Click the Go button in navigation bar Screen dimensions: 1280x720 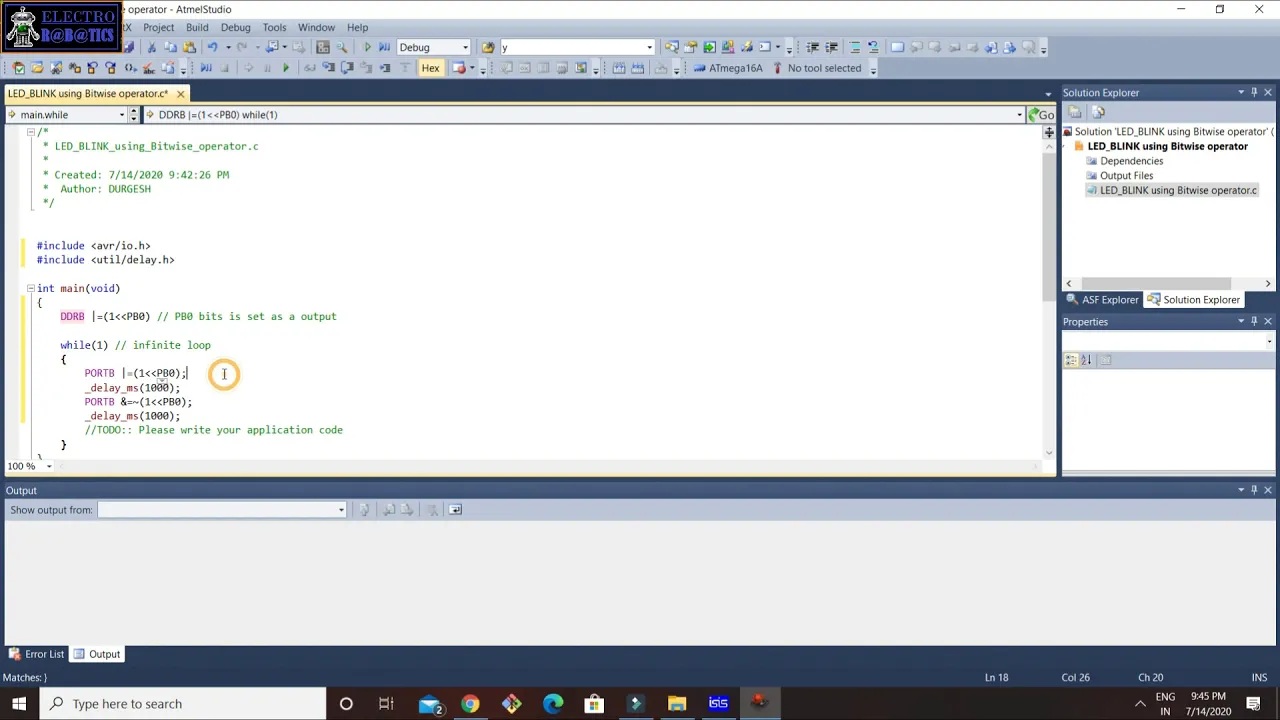point(1041,114)
